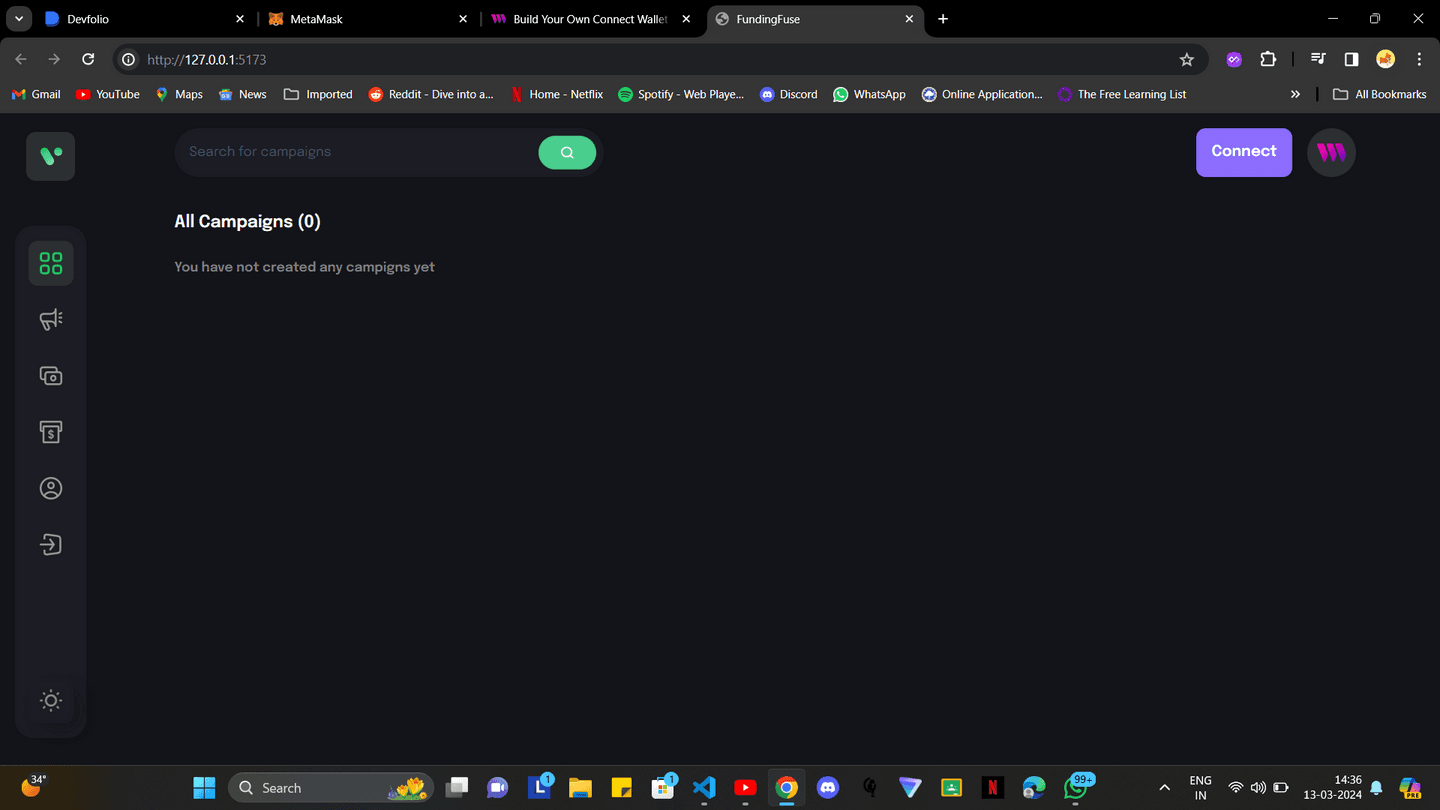Image resolution: width=1440 pixels, height=810 pixels.
Task: Open the News bookmark
Action: tap(242, 94)
